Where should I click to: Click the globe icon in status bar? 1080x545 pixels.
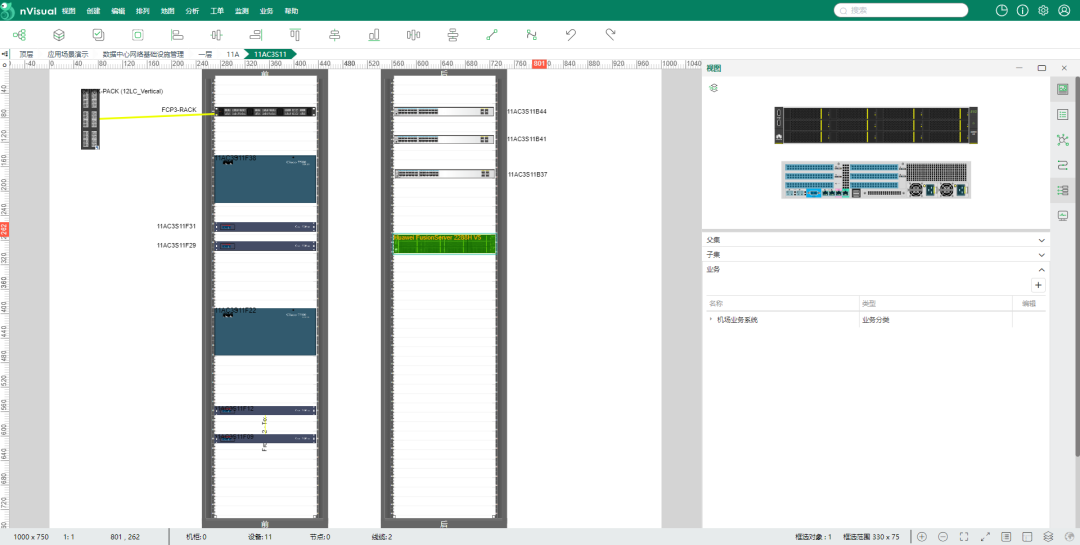tap(1069, 537)
